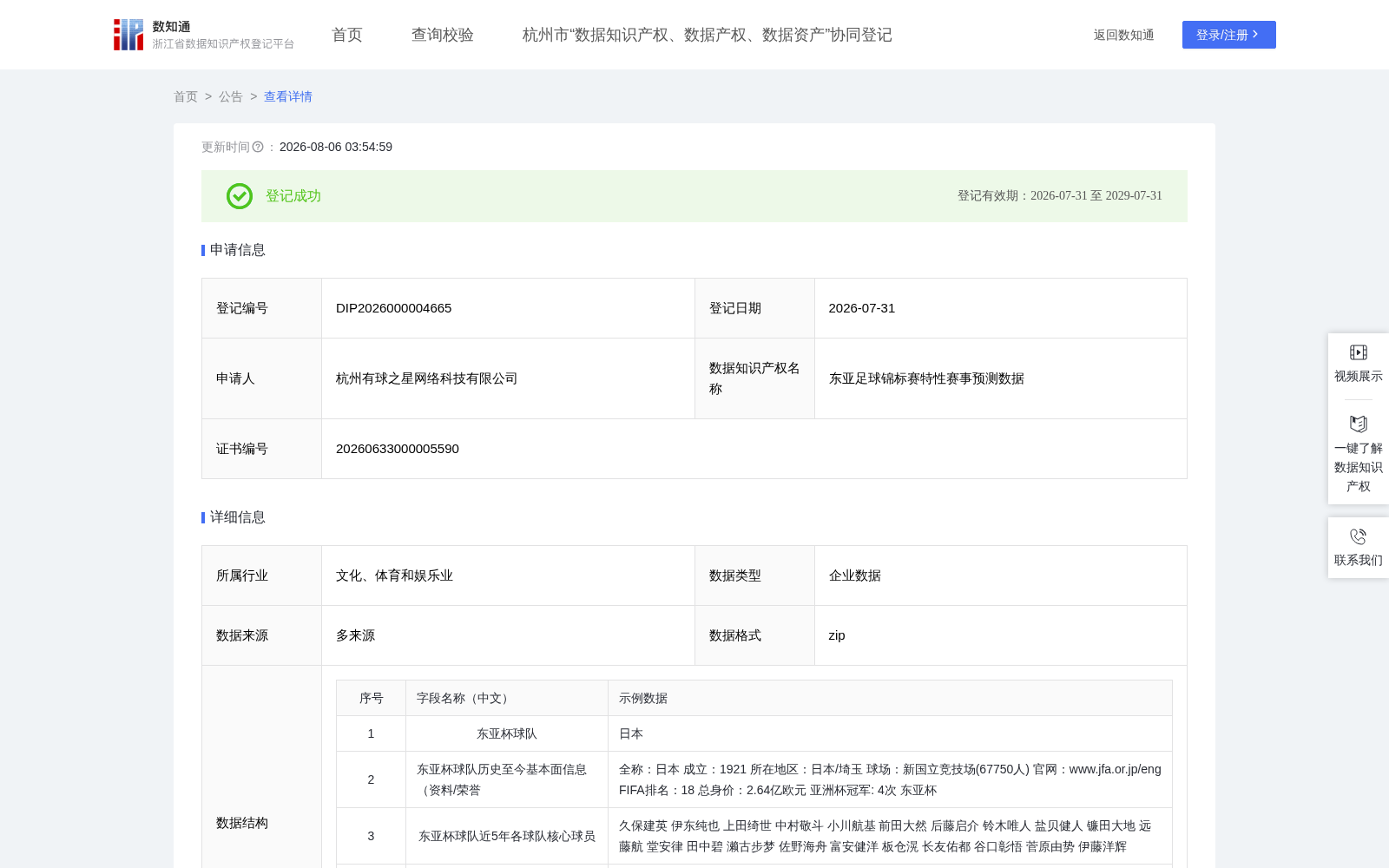Viewport: 1389px width, 868px height.
Task: Click the 详细信息 section heading
Action: pyautogui.click(x=238, y=517)
